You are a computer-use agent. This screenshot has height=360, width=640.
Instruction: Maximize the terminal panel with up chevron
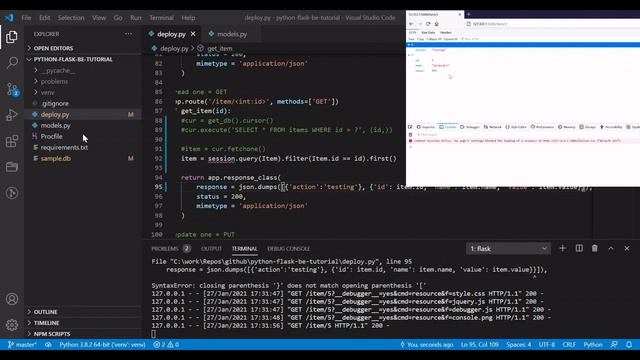611,248
